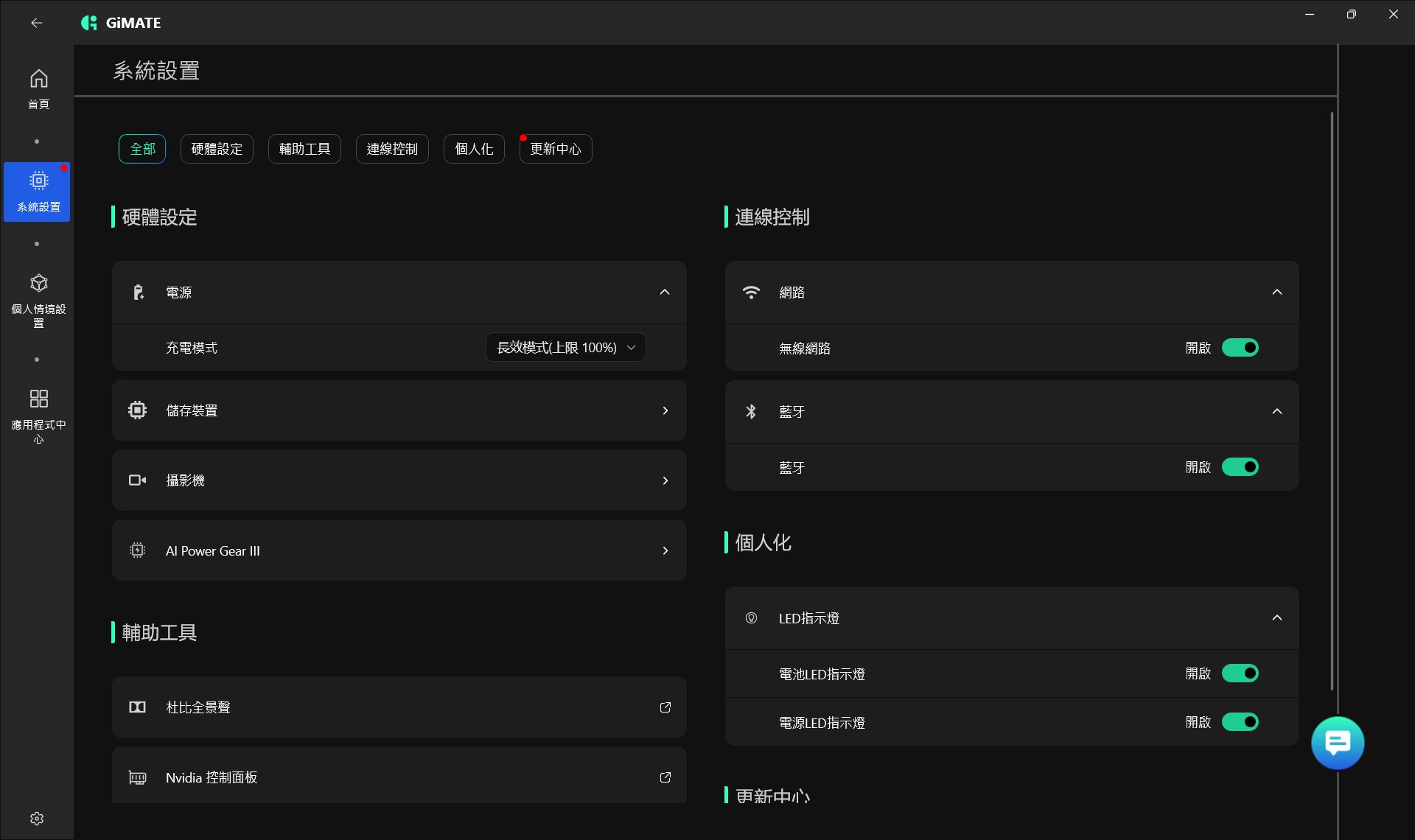1415x840 pixels.
Task: Click the 攝影機 camera icon
Action: (137, 480)
